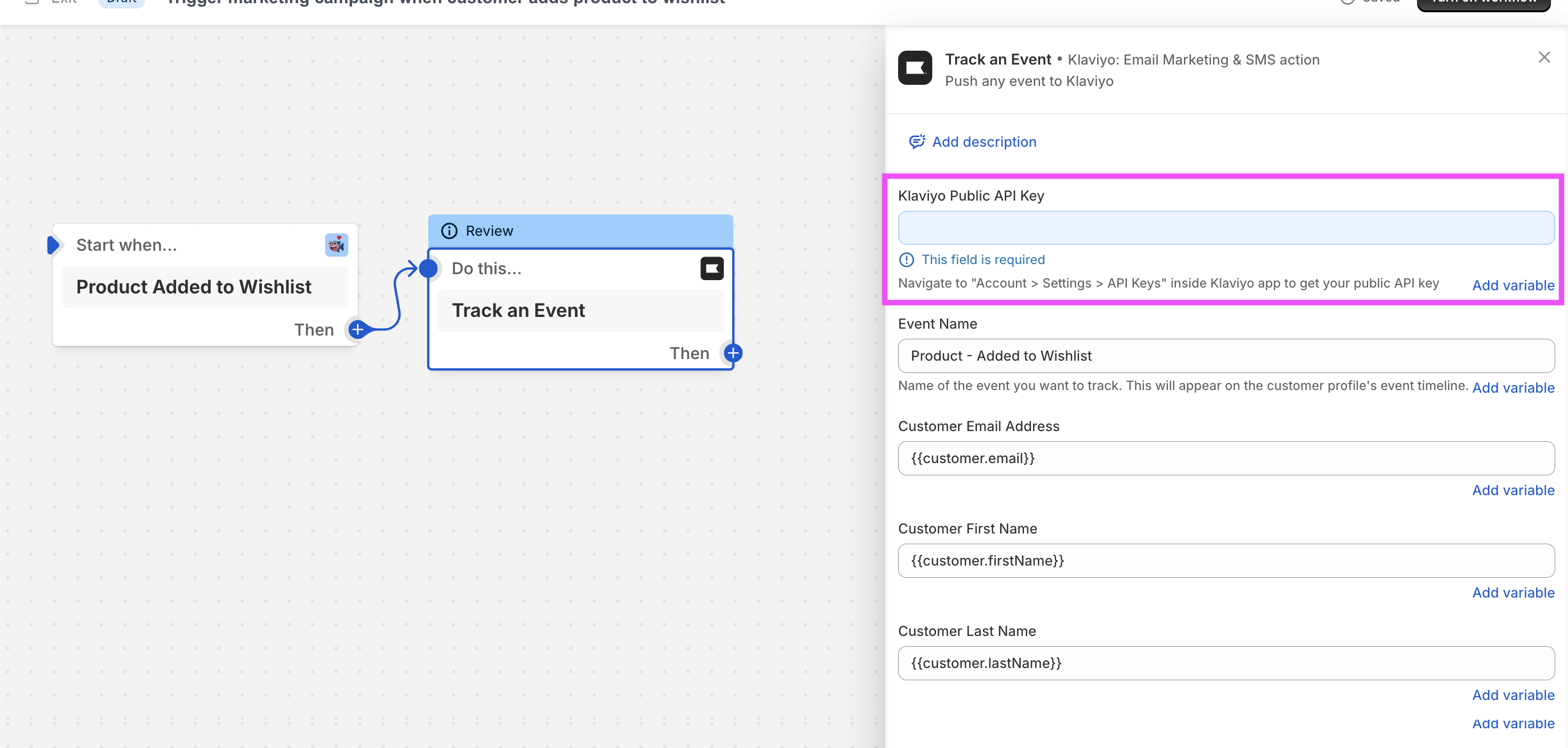Click the Klaviyo flag icon in panel header

(x=914, y=68)
